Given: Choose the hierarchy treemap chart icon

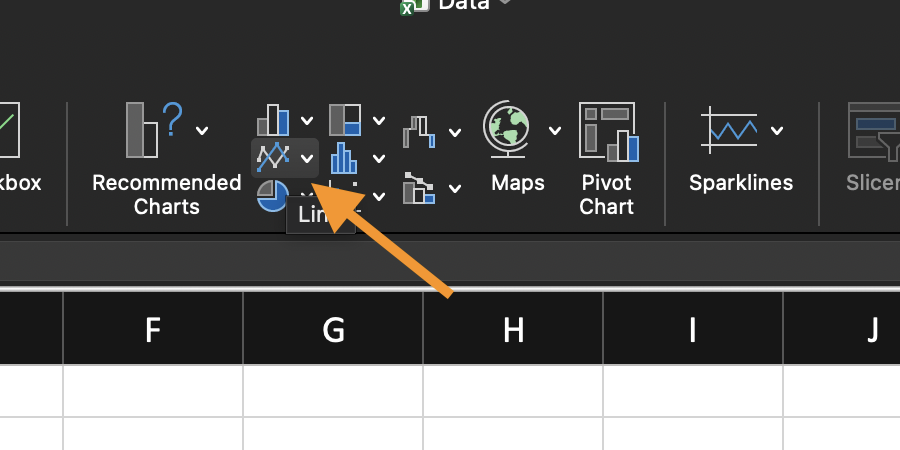Looking at the screenshot, I should tap(345, 120).
